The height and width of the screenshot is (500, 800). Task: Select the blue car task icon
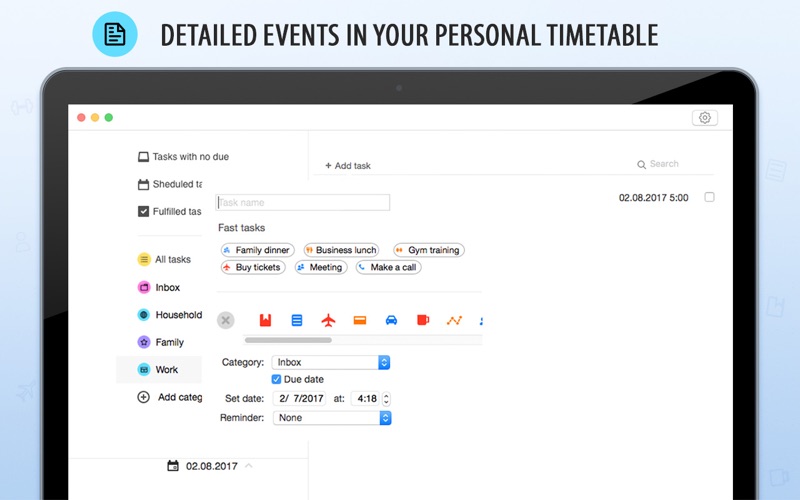pyautogui.click(x=391, y=320)
